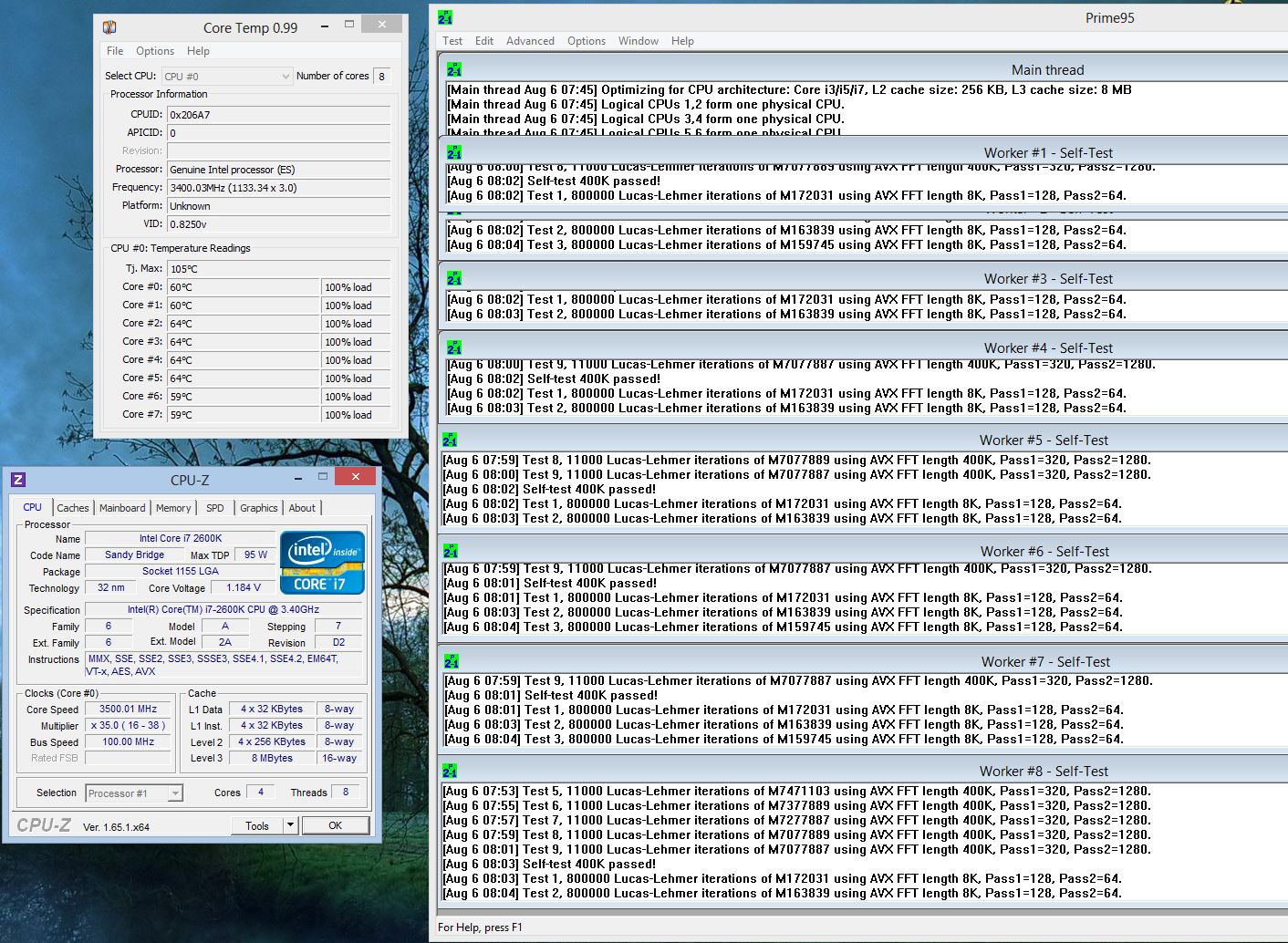Click the Worker #1 Self-Test window icon

click(x=454, y=152)
